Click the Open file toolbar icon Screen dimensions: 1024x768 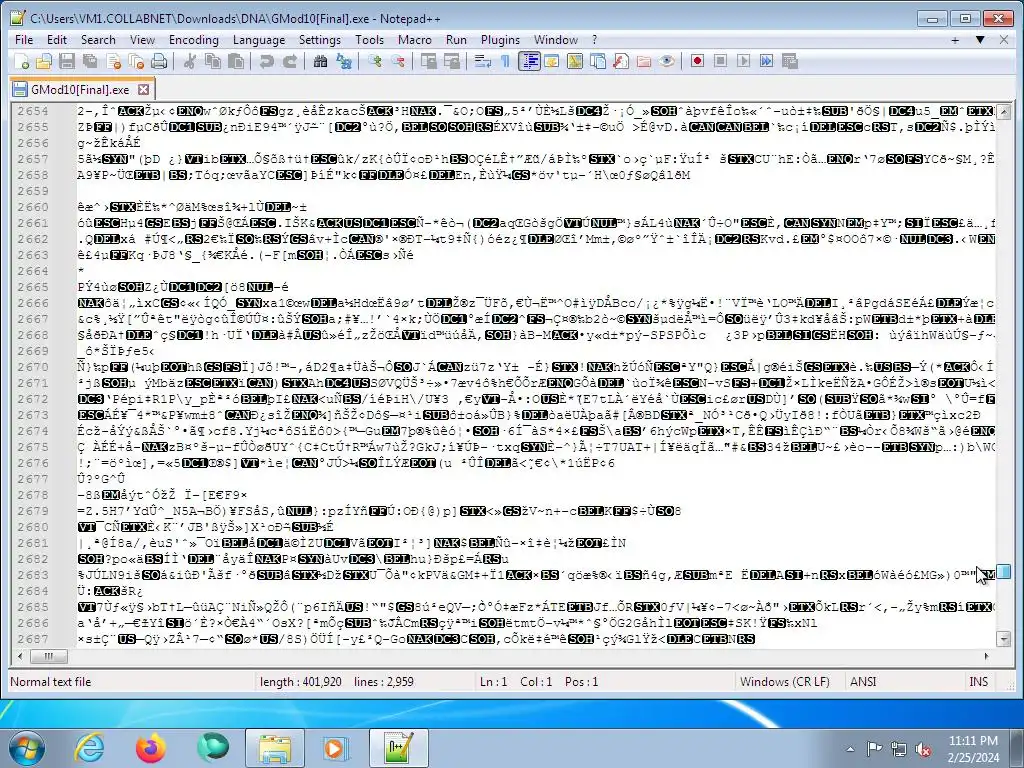44,61
